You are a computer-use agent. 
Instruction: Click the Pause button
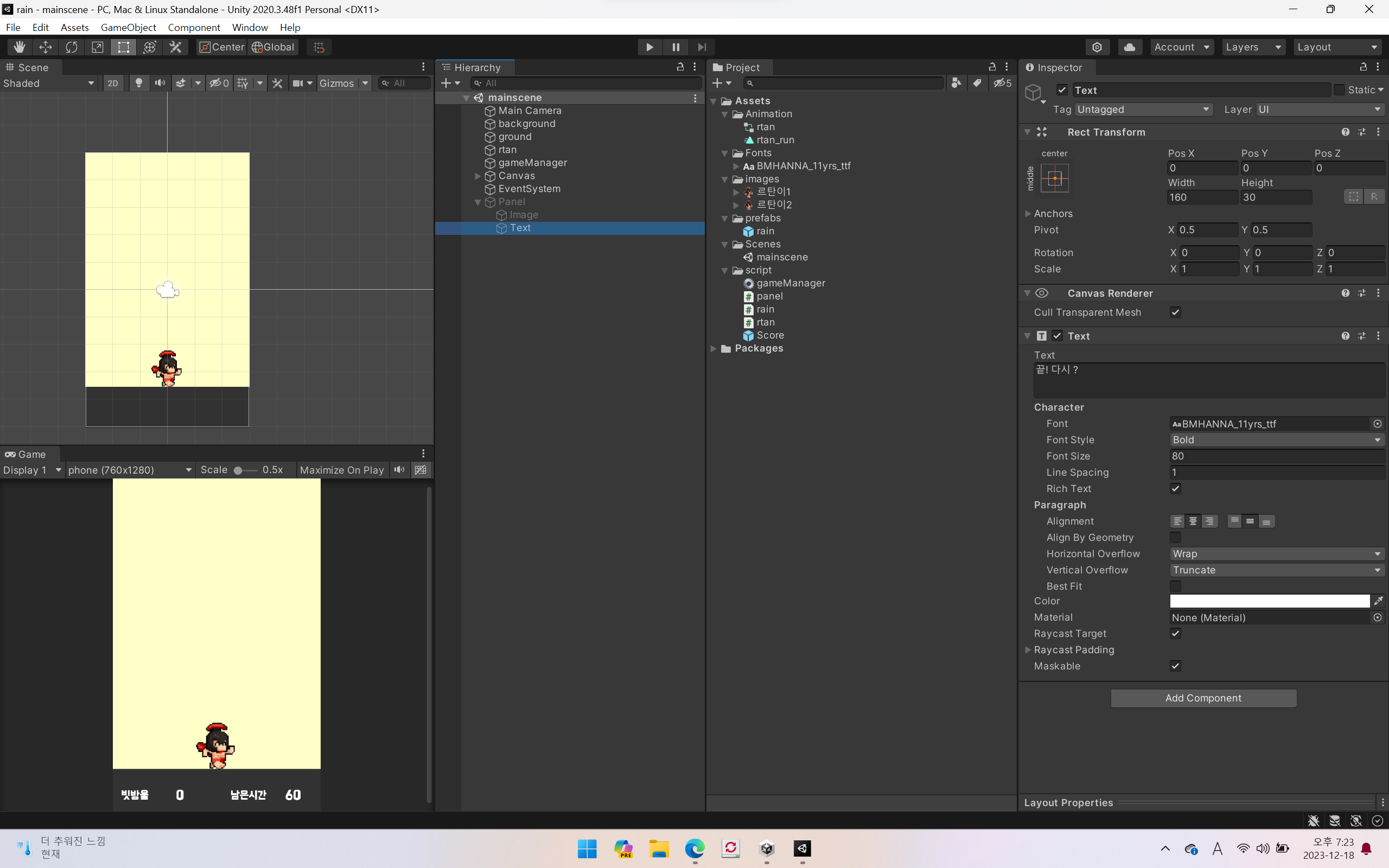tap(676, 47)
